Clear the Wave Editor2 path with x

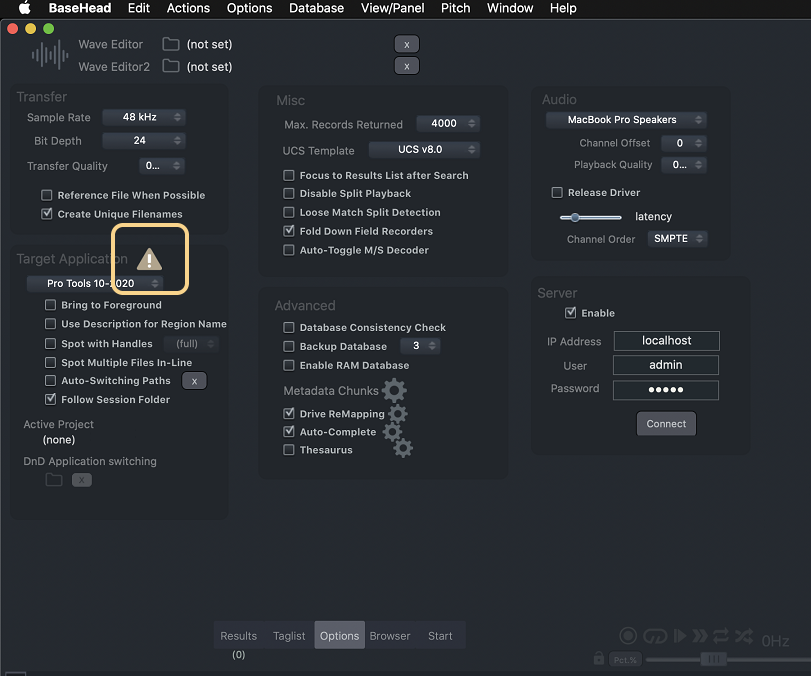(x=407, y=66)
